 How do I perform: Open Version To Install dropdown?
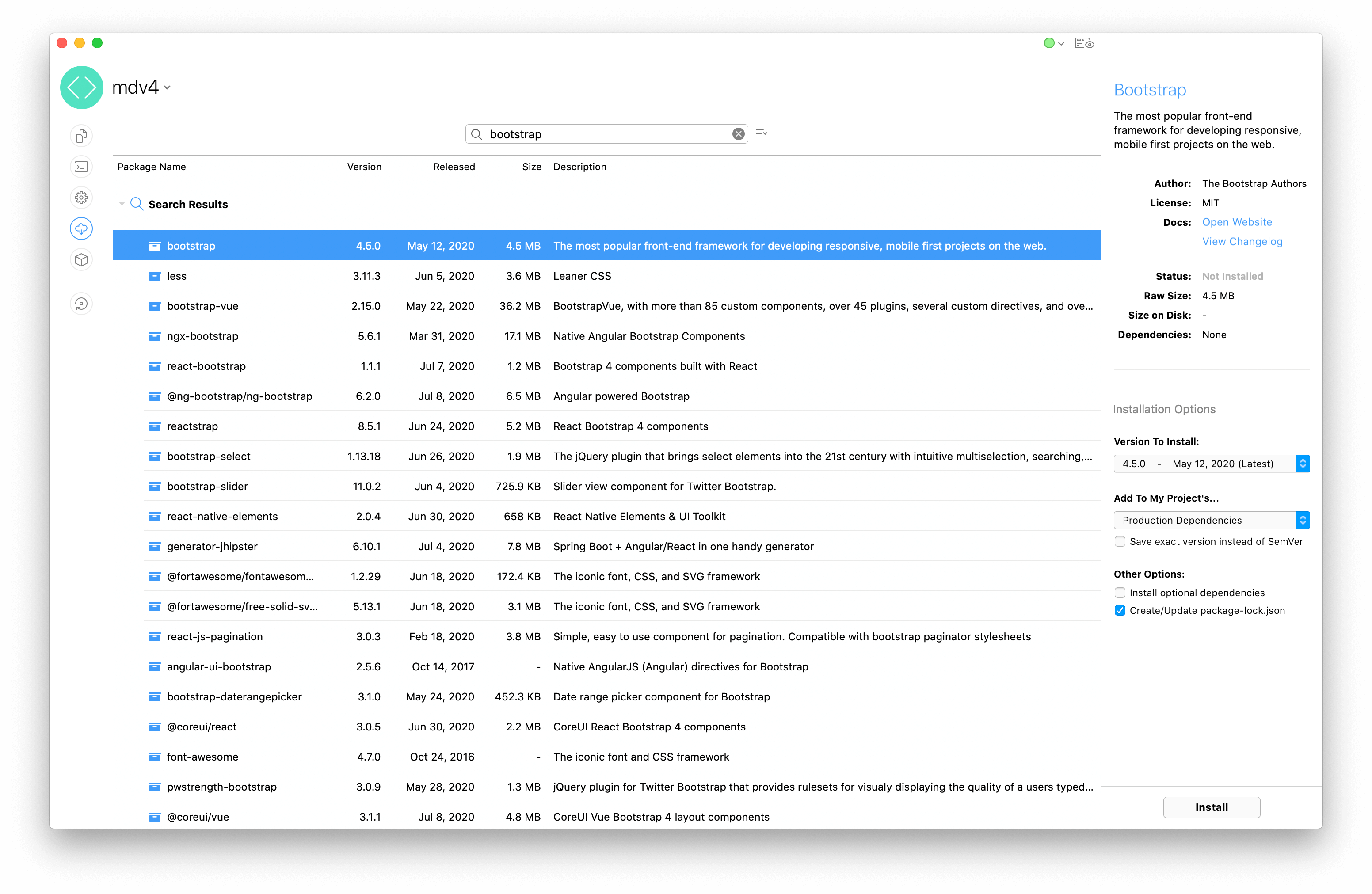pyautogui.click(x=1211, y=464)
